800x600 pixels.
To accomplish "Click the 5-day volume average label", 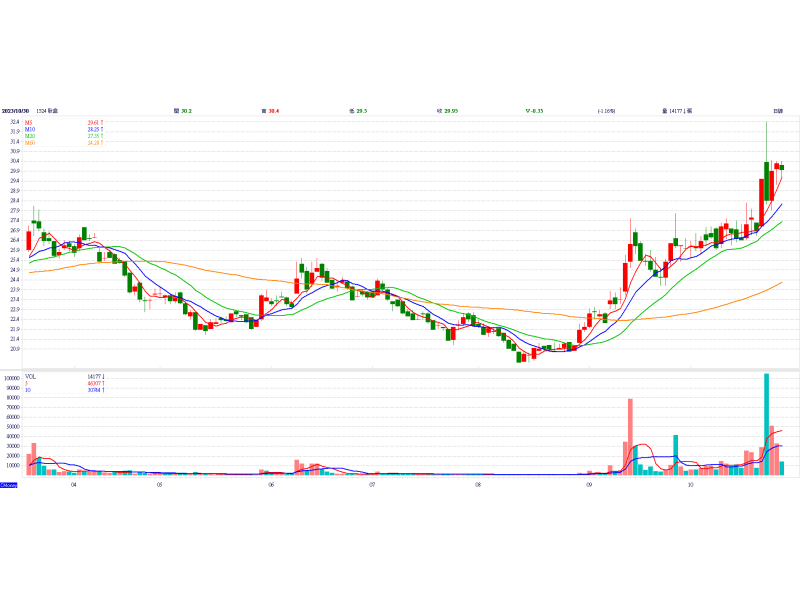I will pyautogui.click(x=28, y=383).
